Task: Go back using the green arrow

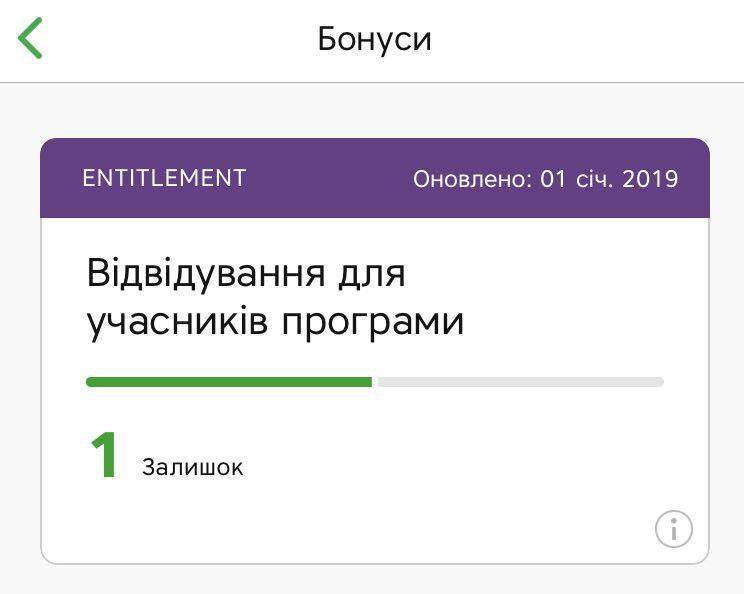Action: click(x=30, y=39)
